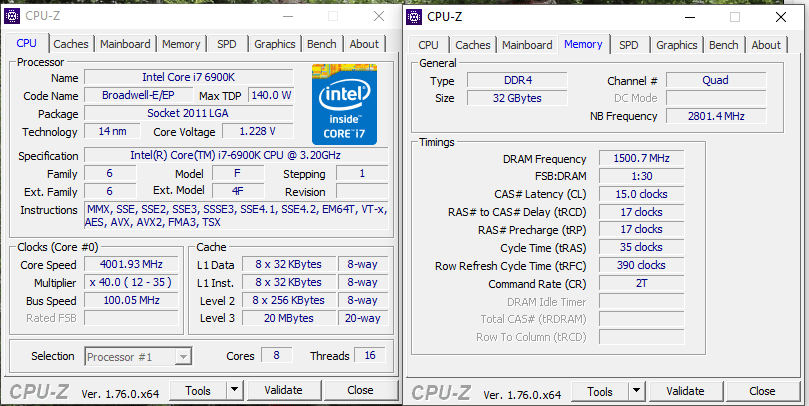Click Validate in the left CPU window
This screenshot has height=406, width=809.
[x=283, y=391]
